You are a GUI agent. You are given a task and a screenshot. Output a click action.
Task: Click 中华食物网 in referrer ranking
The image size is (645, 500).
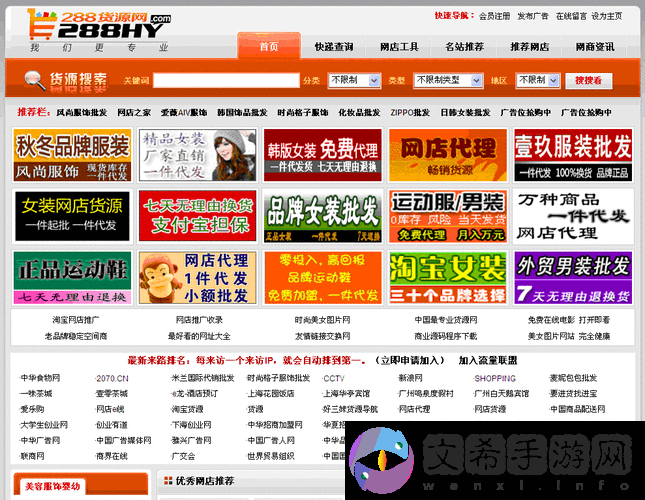[40, 378]
